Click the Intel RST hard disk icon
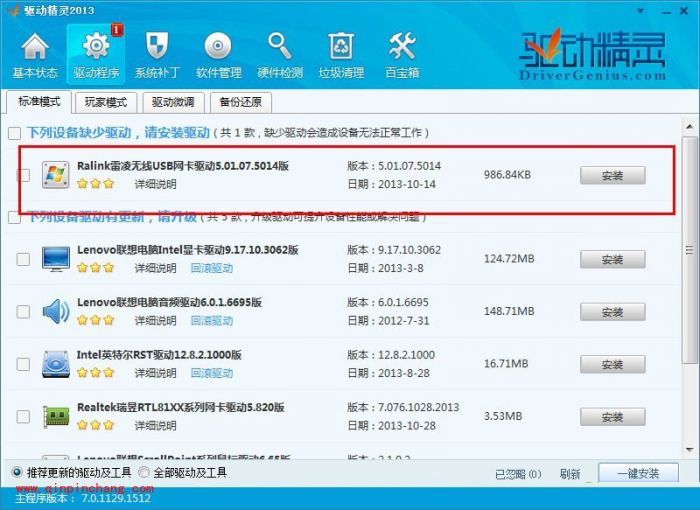 56,364
